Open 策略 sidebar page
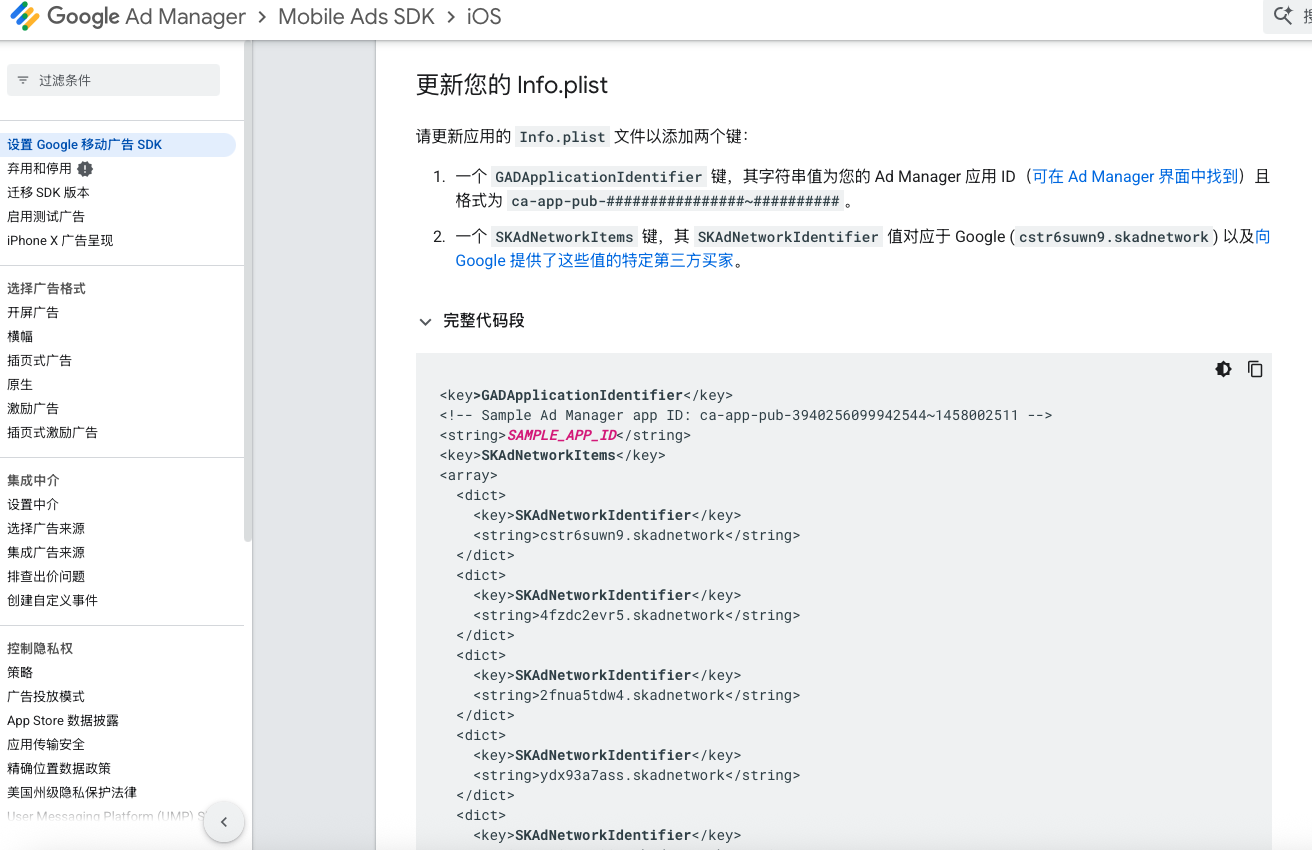The image size is (1312, 850). pos(20,673)
